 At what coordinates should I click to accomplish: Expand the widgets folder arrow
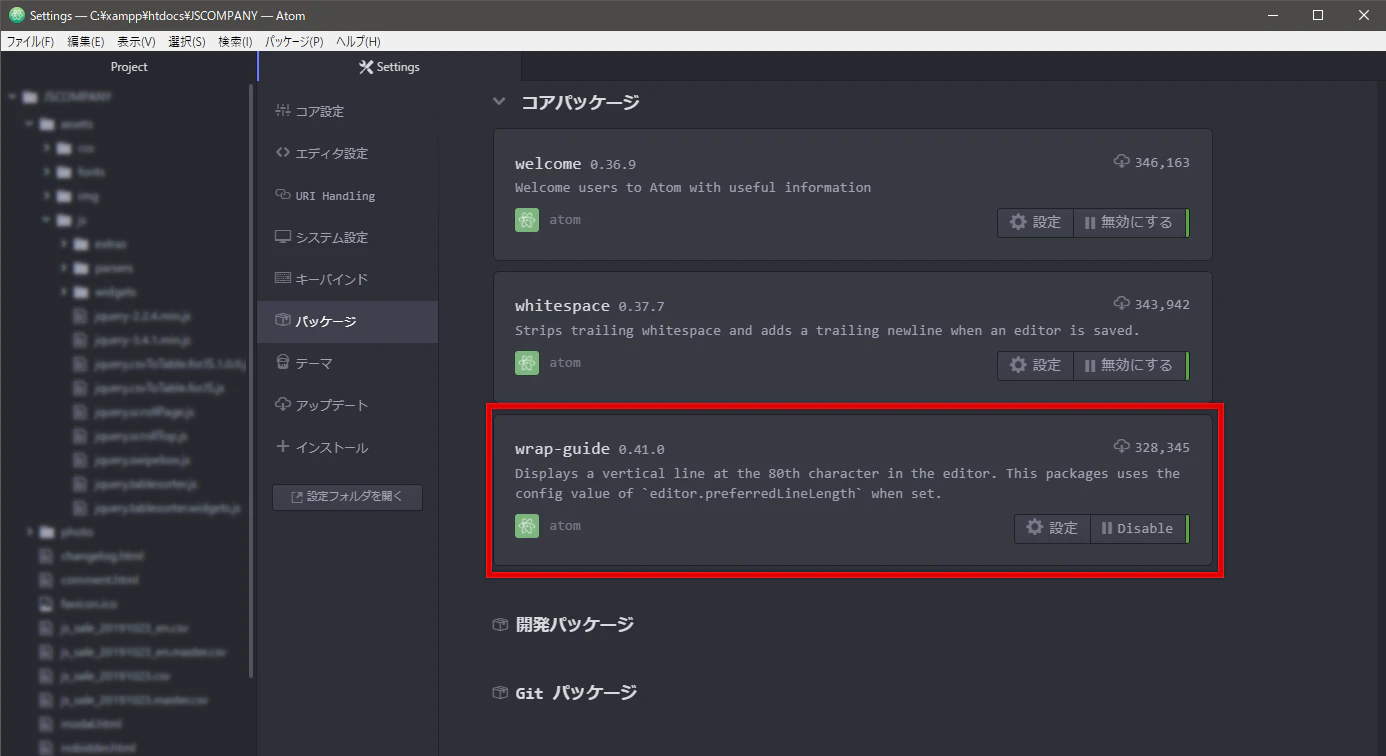(x=63, y=292)
